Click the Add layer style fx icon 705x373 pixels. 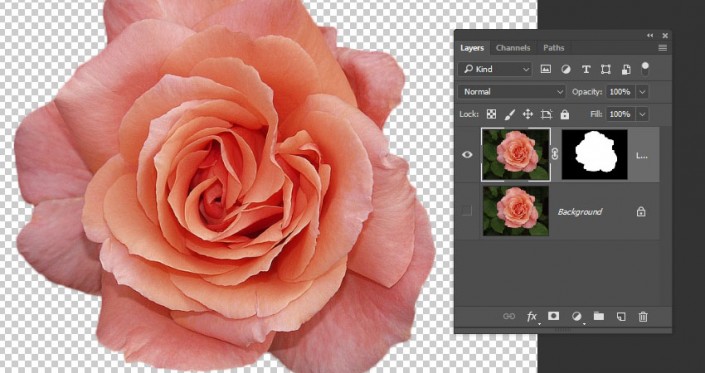coord(532,317)
